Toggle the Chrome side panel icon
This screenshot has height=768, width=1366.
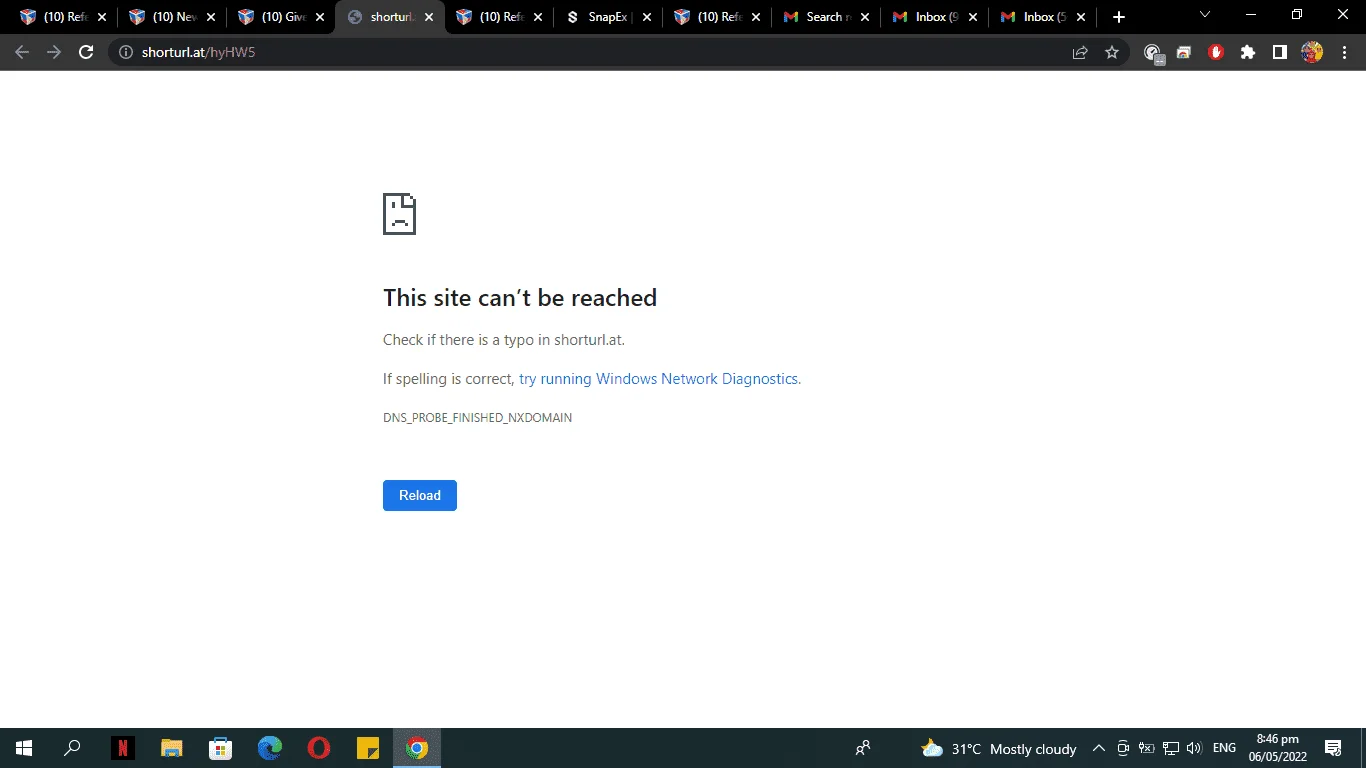pyautogui.click(x=1280, y=52)
